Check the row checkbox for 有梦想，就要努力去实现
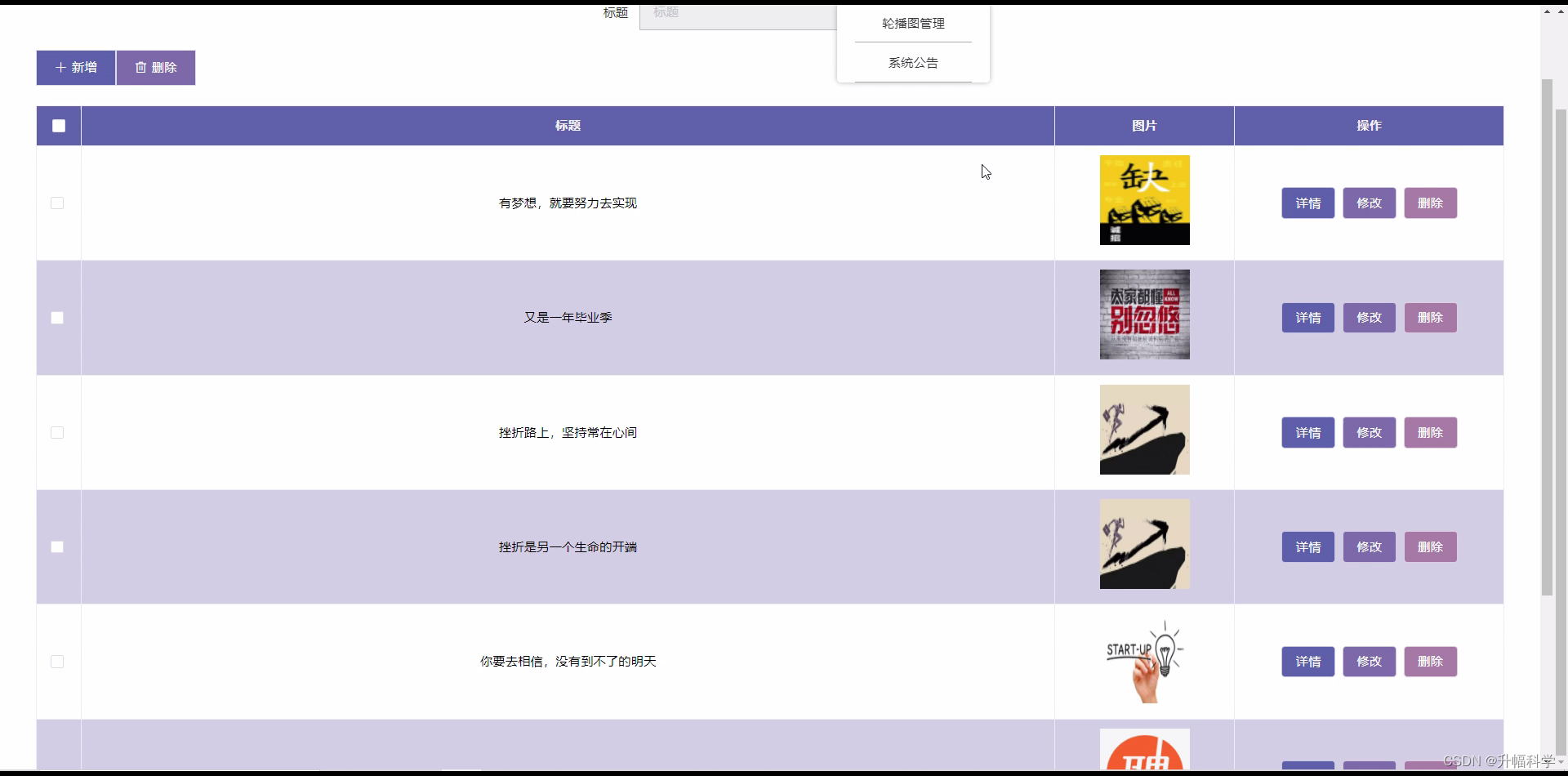 pyautogui.click(x=56, y=203)
